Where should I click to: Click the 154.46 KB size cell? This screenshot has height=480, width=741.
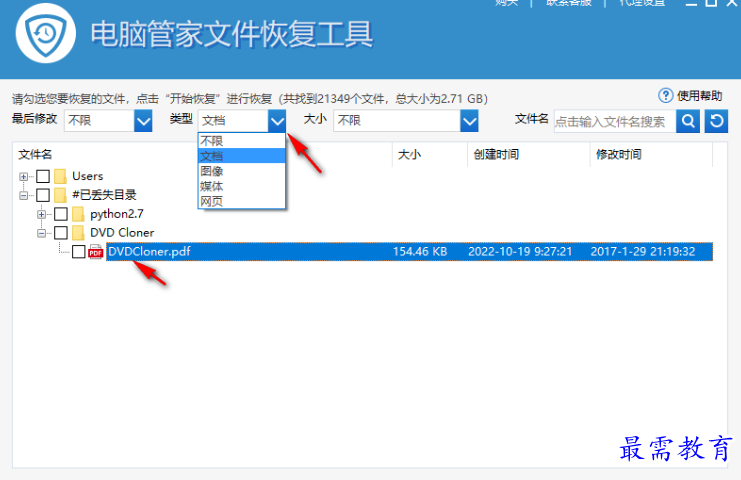click(x=420, y=251)
